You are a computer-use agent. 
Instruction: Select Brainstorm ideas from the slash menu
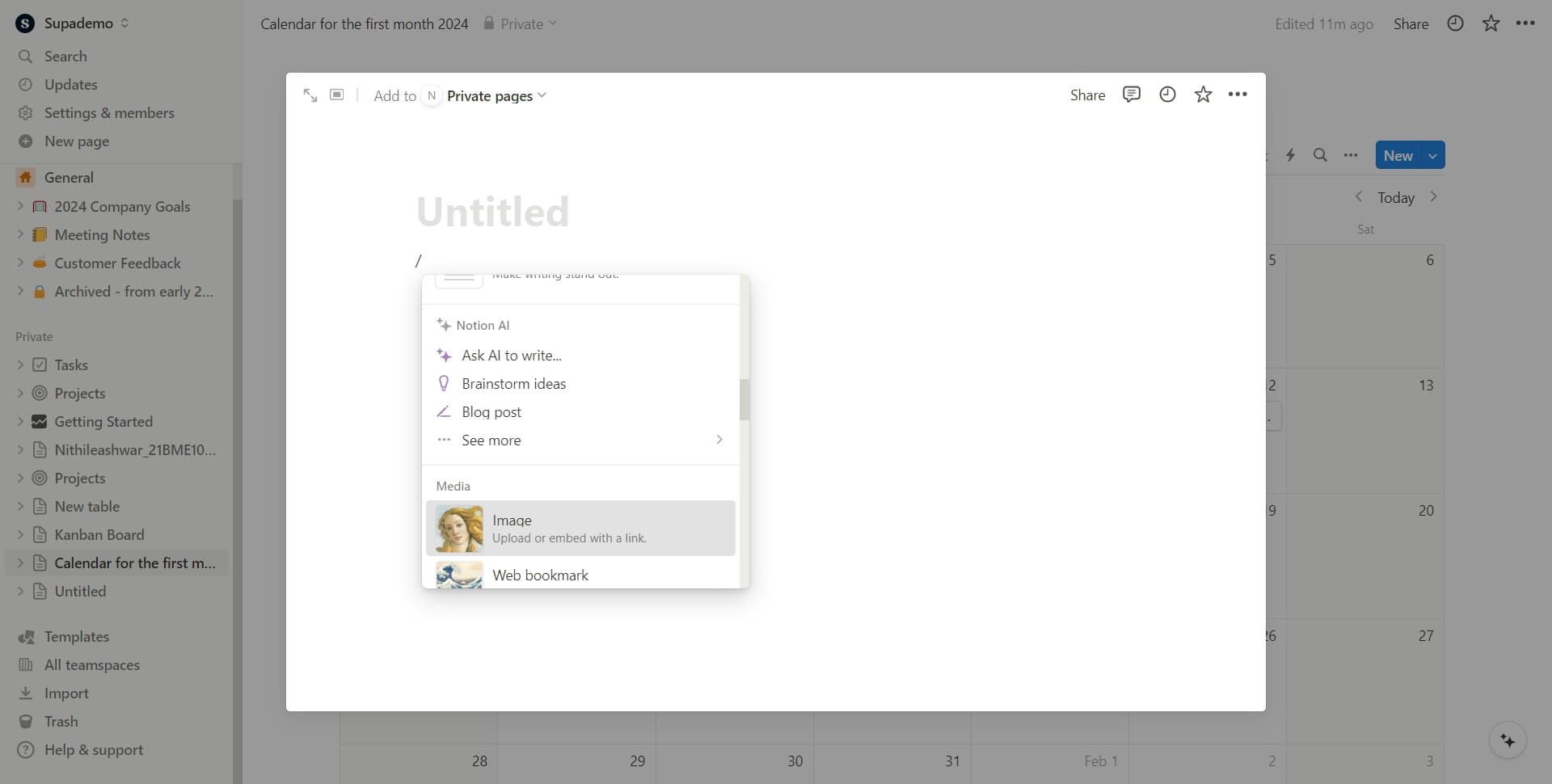click(x=514, y=383)
